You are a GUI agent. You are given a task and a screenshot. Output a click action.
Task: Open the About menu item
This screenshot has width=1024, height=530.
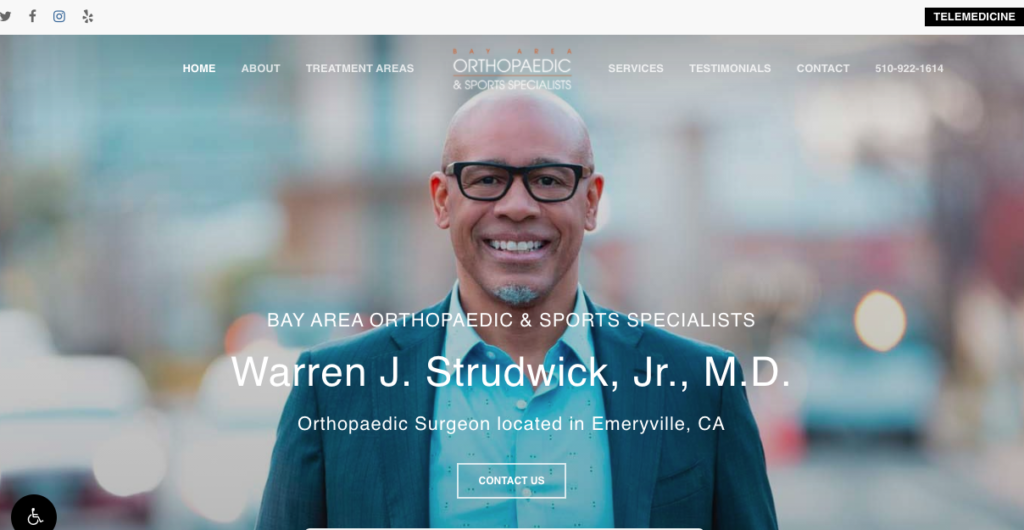tap(261, 69)
